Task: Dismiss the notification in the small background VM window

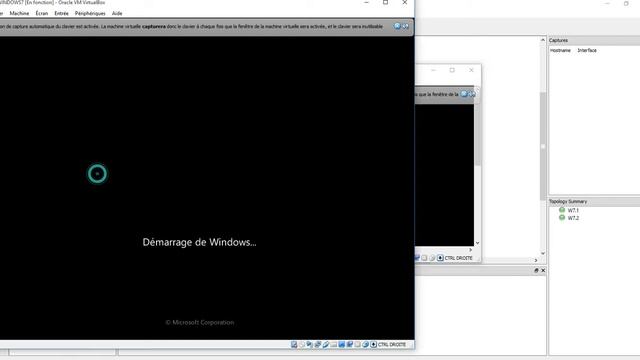Action: click(x=464, y=94)
